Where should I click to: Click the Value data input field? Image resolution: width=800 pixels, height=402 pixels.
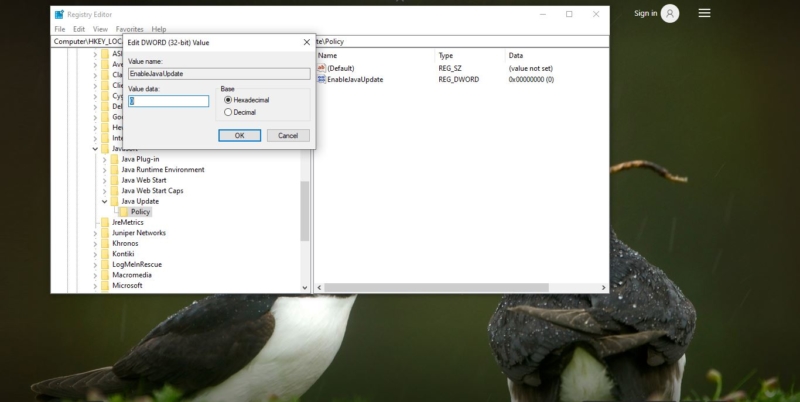click(168, 101)
